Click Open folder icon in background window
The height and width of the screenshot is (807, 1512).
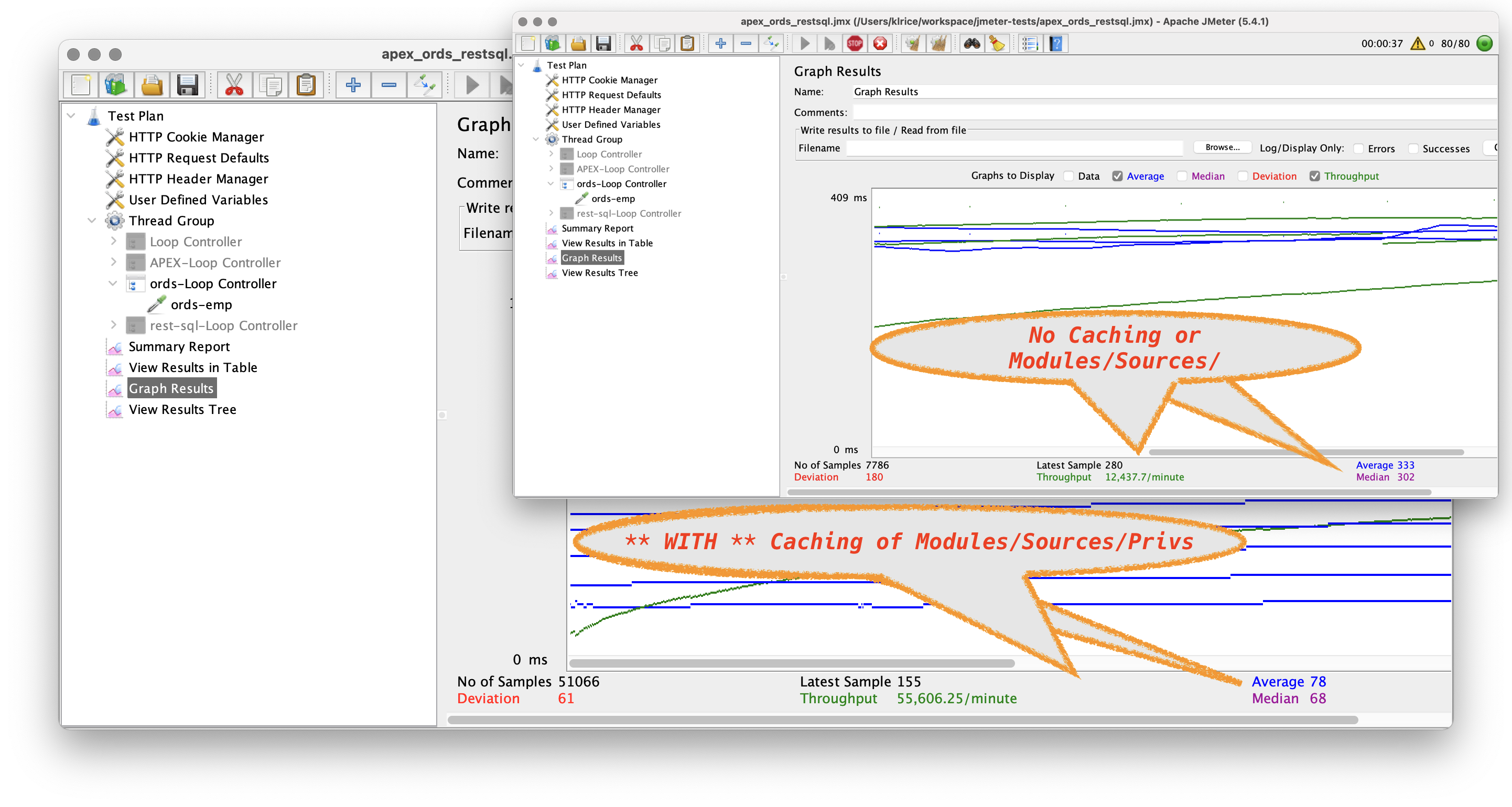click(152, 85)
